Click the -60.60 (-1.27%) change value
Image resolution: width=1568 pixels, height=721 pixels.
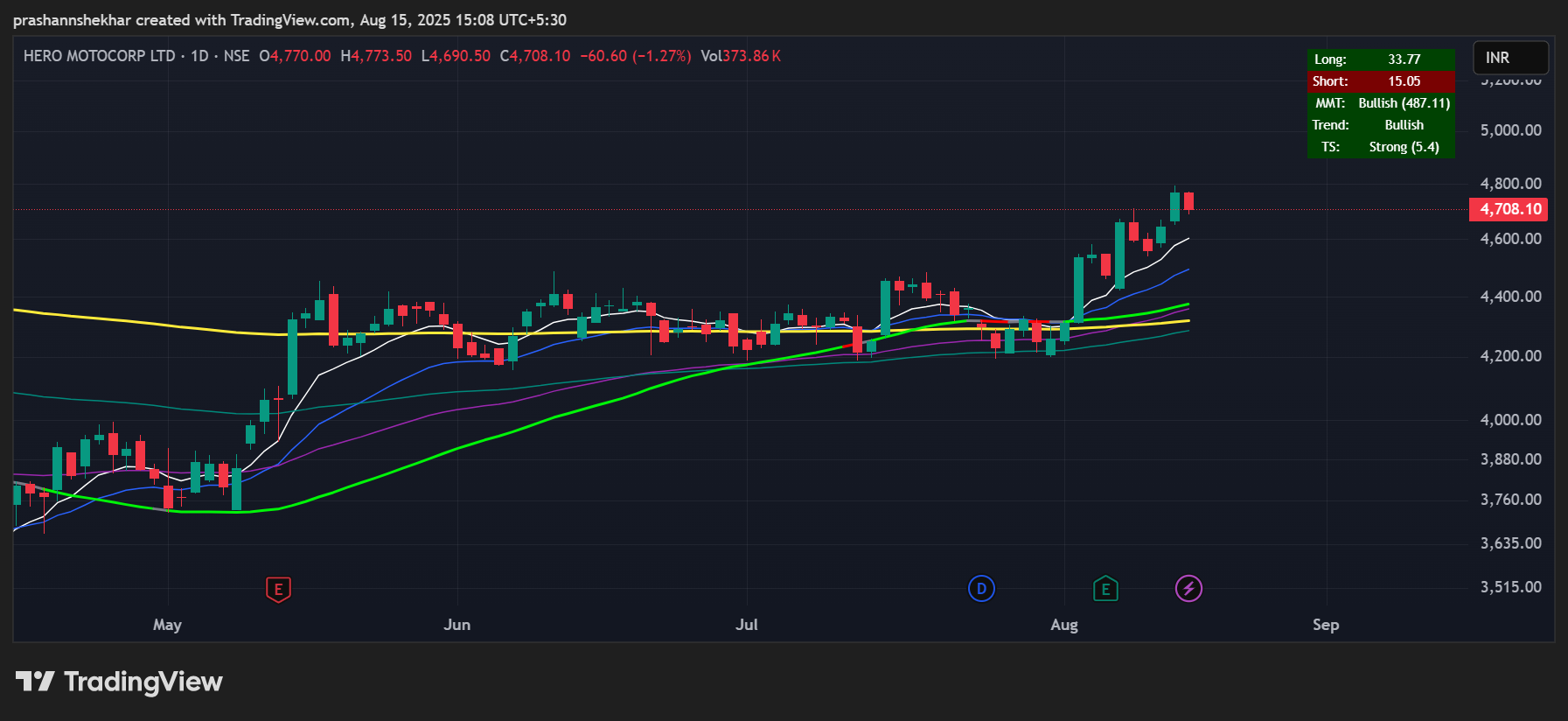(636, 56)
